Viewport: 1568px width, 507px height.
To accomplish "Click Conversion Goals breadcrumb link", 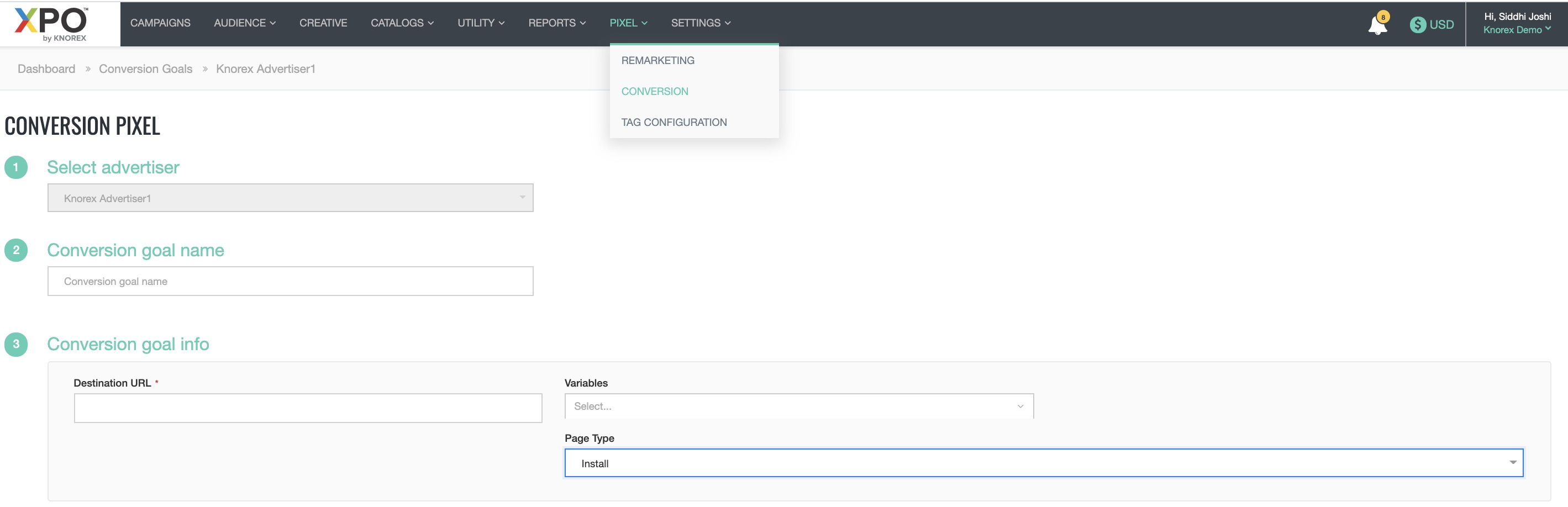I will (145, 69).
